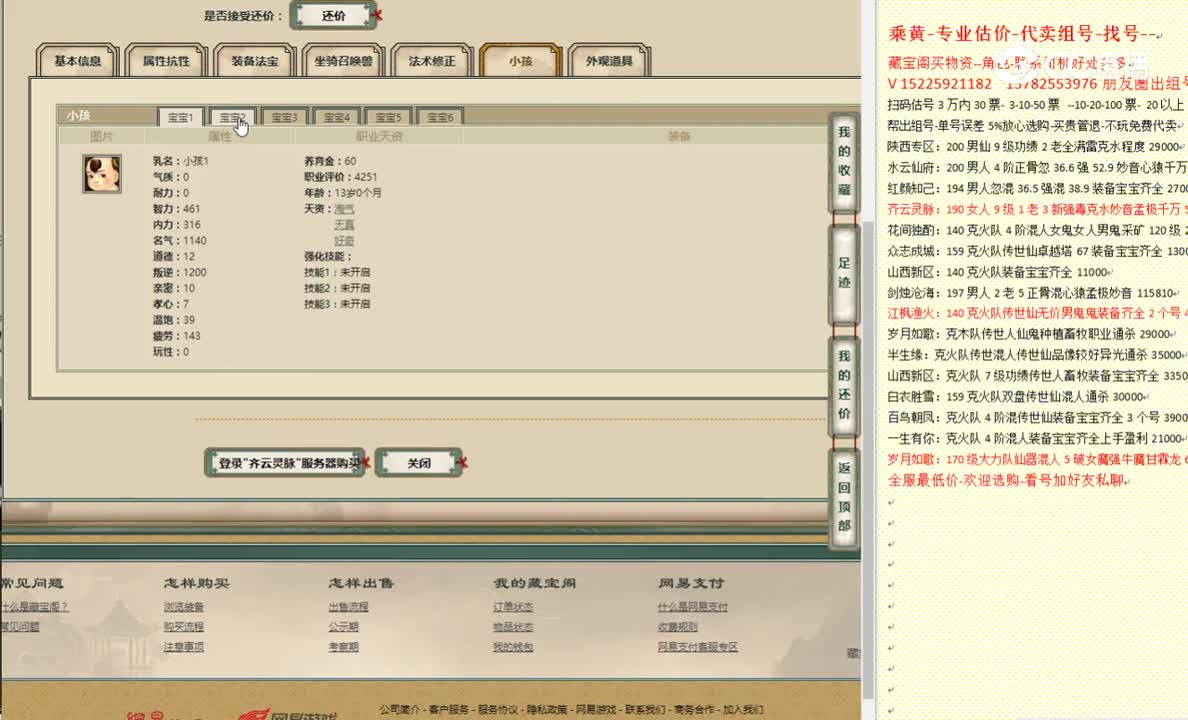Click the 乘黄-专业估价 heading in document
1188x720 pixels.
[x=1024, y=33]
